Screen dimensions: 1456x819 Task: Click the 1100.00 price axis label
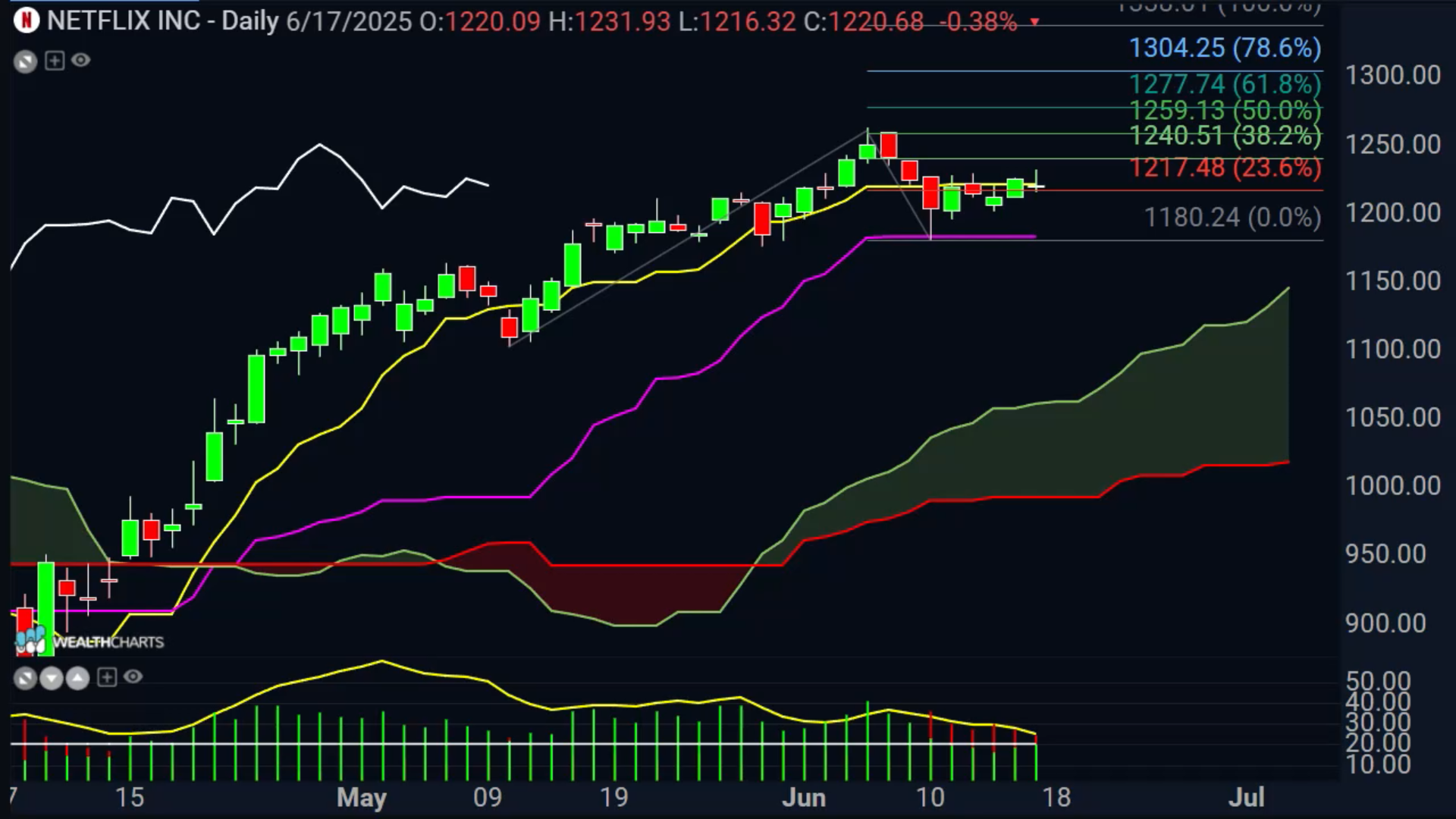pyautogui.click(x=1393, y=350)
